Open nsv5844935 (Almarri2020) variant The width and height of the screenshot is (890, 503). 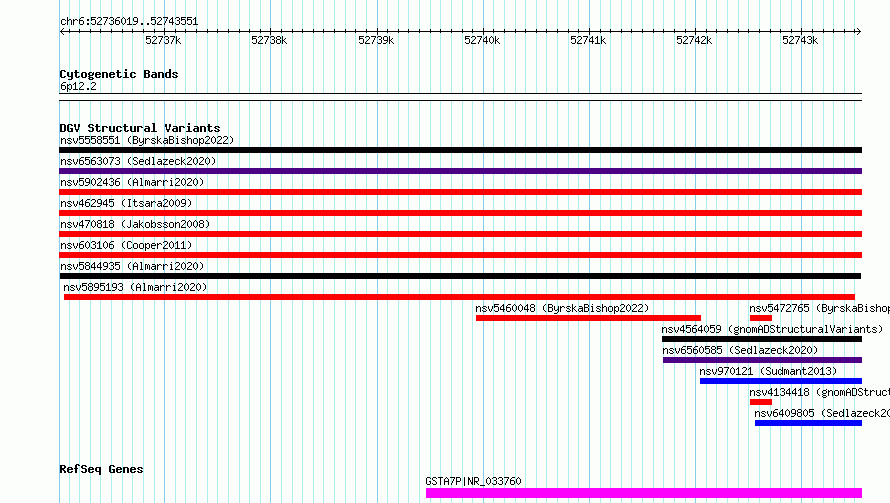coord(132,266)
